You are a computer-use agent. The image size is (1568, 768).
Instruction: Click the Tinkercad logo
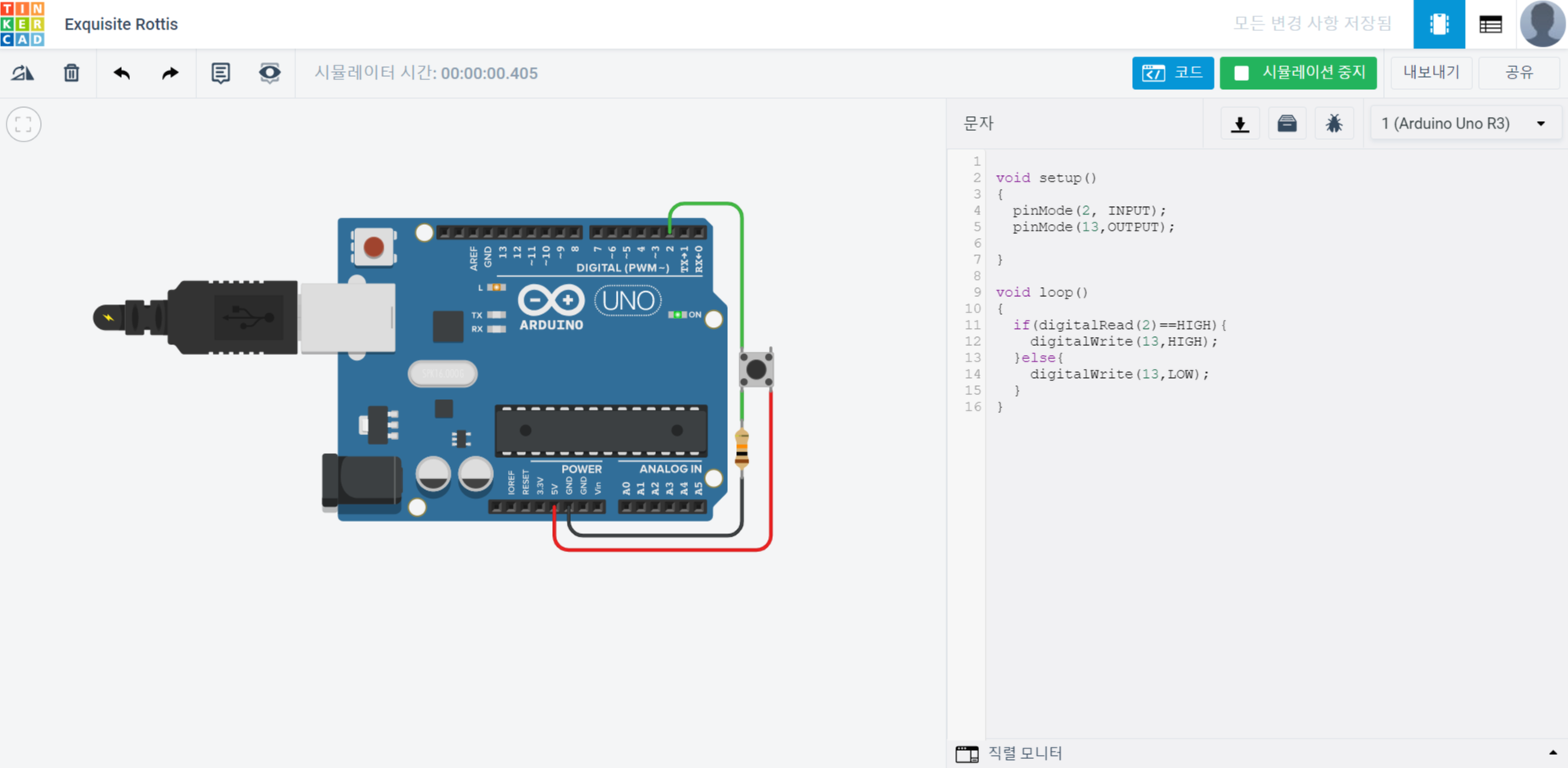pyautogui.click(x=23, y=24)
